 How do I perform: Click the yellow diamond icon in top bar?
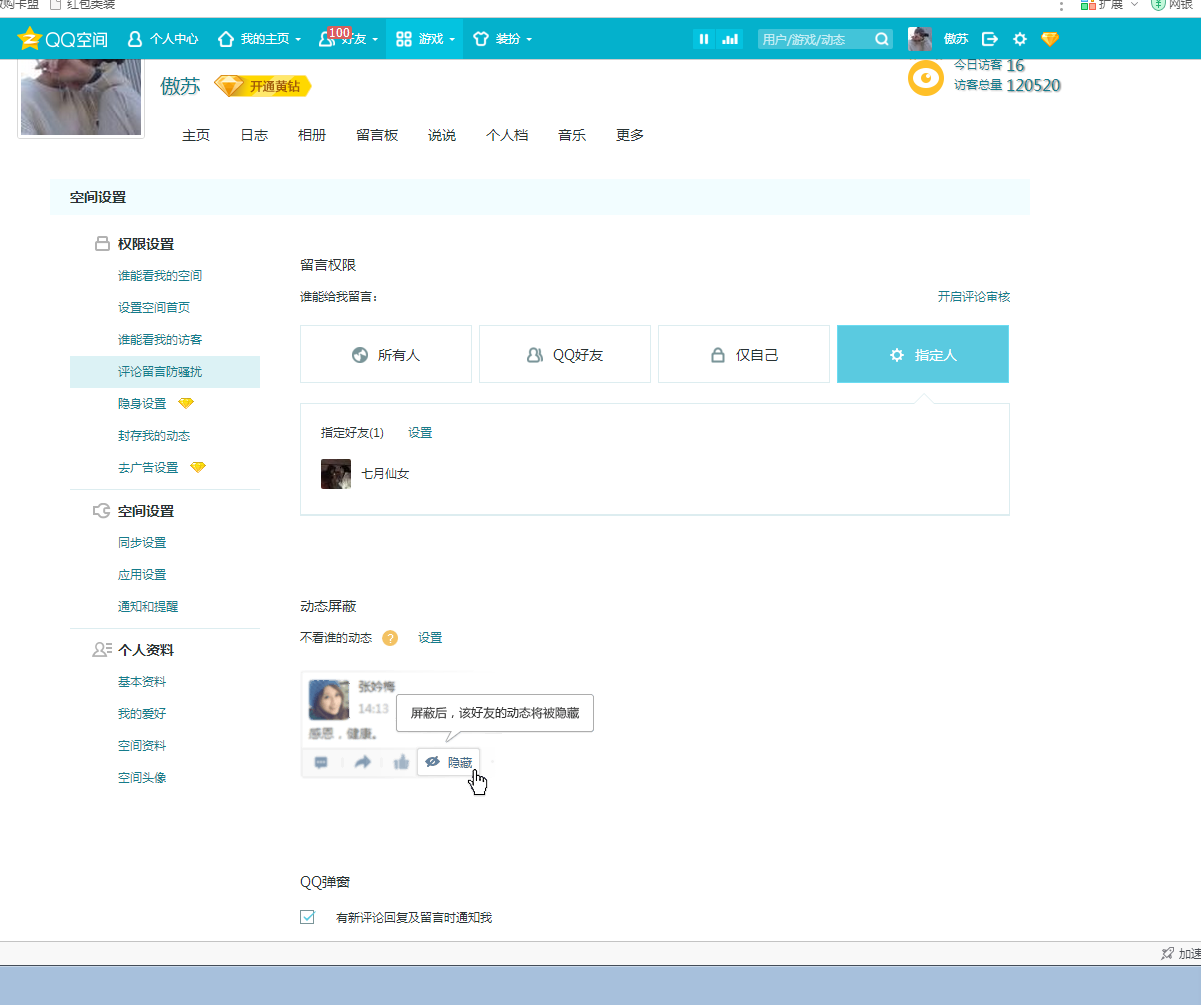coord(1049,39)
